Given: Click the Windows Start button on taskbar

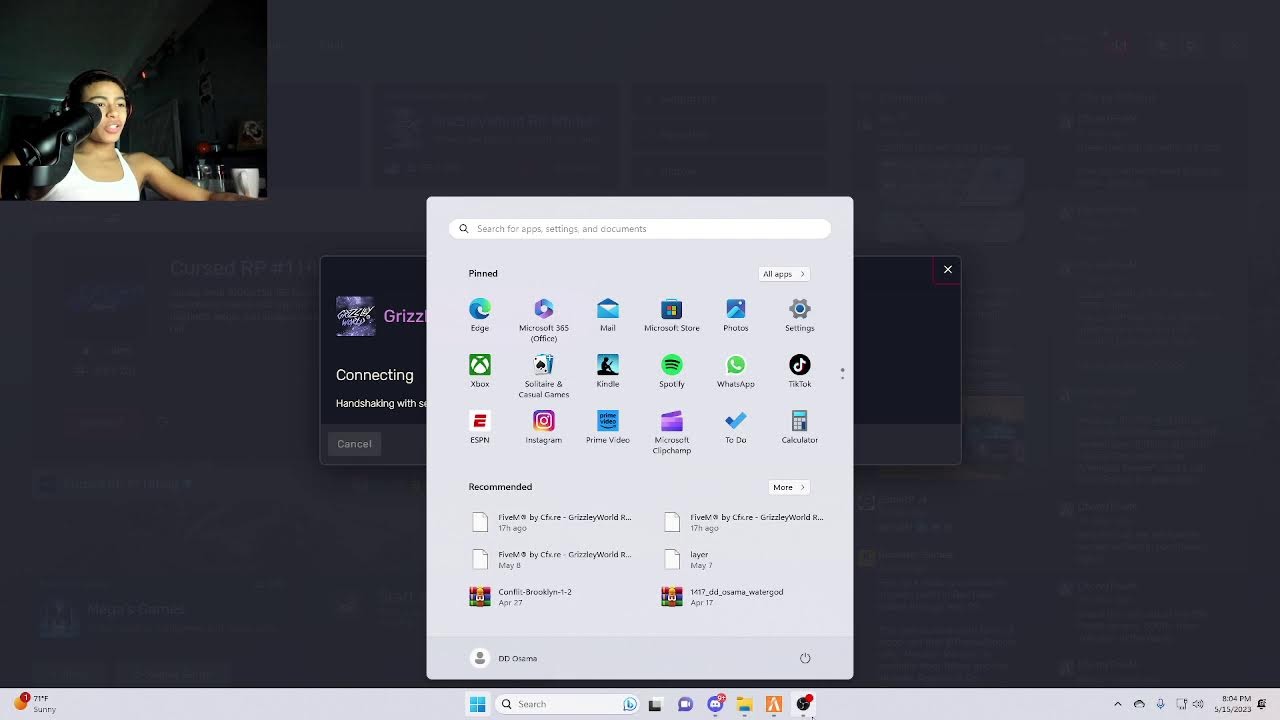Looking at the screenshot, I should tap(477, 704).
